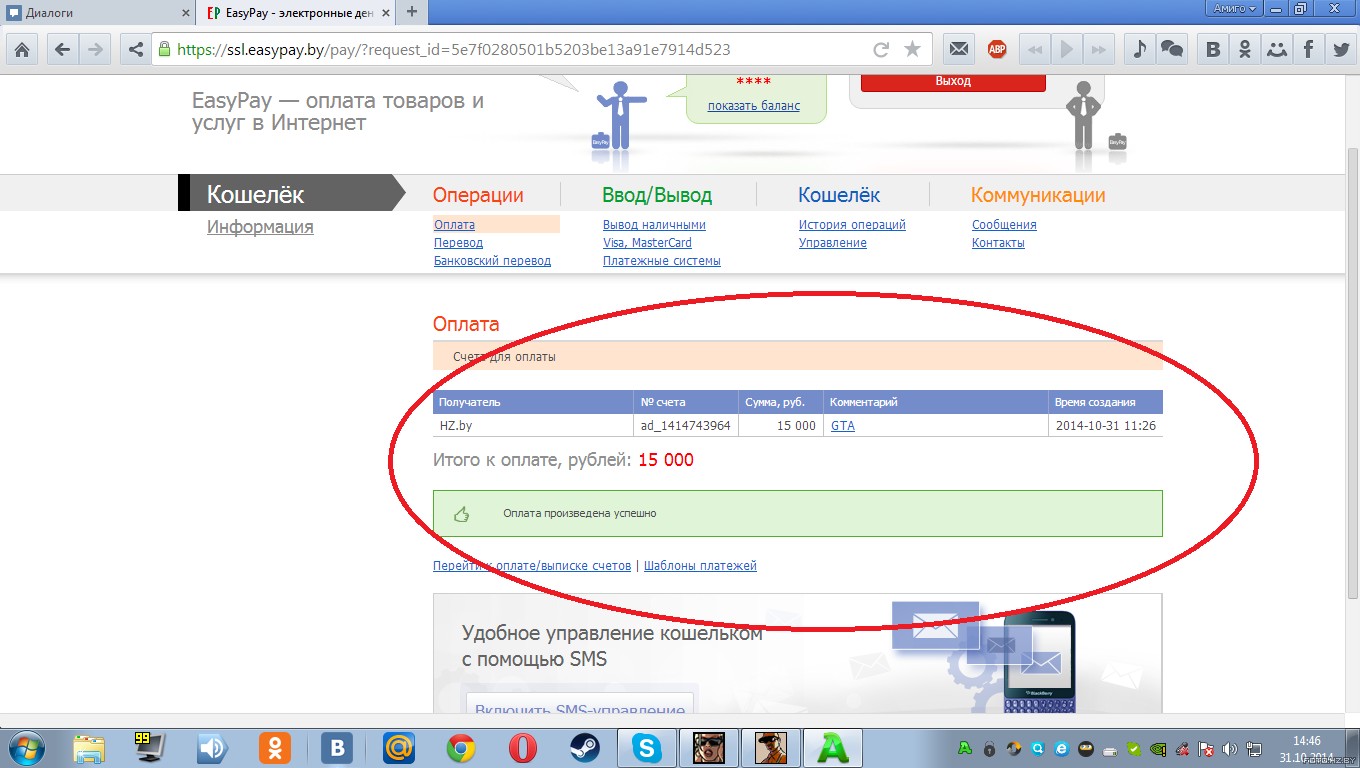The height and width of the screenshot is (768, 1360).
Task: Click the показать баланс link
Action: point(754,105)
